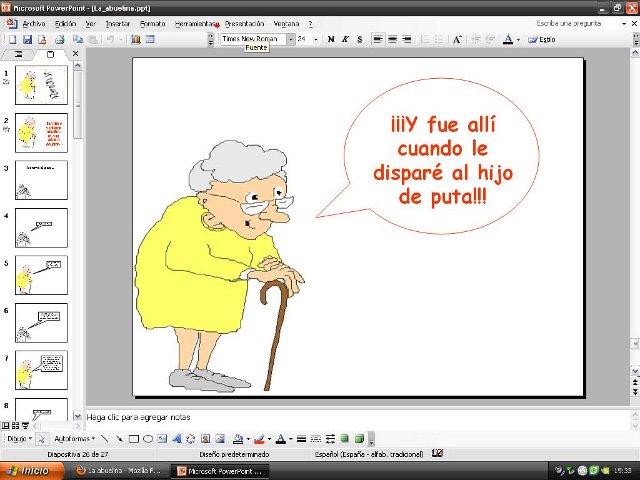Viewport: 640px width, 480px height.
Task: Click the Windows Inicio start button
Action: pos(28,470)
